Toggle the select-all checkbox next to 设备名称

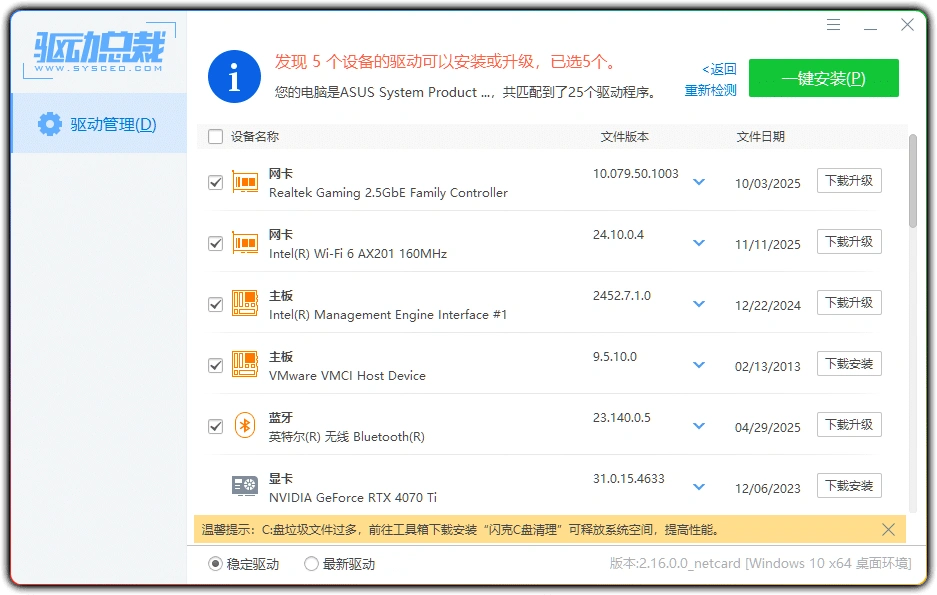click(215, 136)
